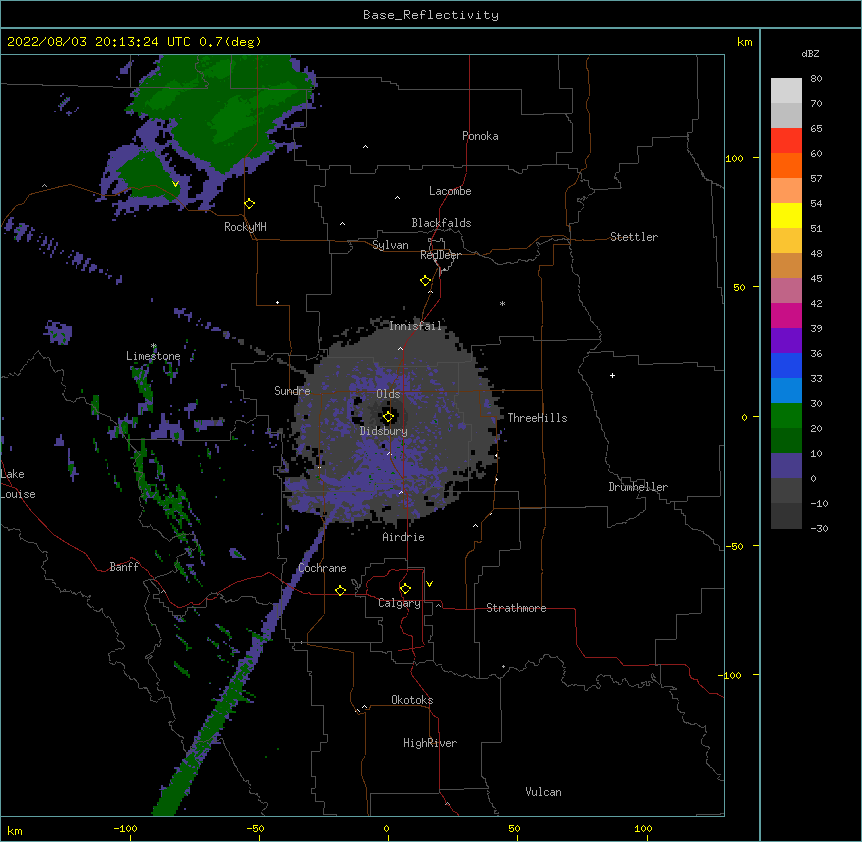Click the Innisfail city label
The height and width of the screenshot is (842, 862).
[415, 326]
